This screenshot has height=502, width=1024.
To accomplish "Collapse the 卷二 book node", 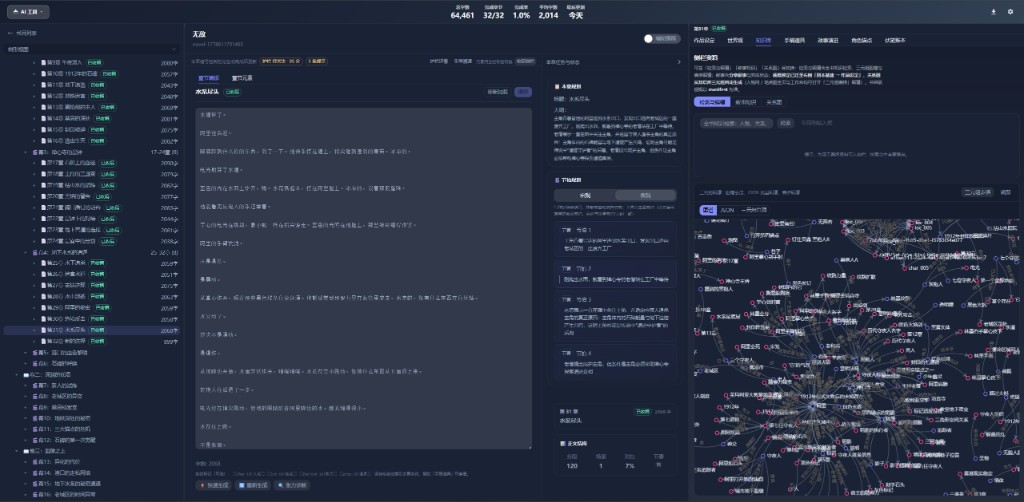I will coord(17,374).
